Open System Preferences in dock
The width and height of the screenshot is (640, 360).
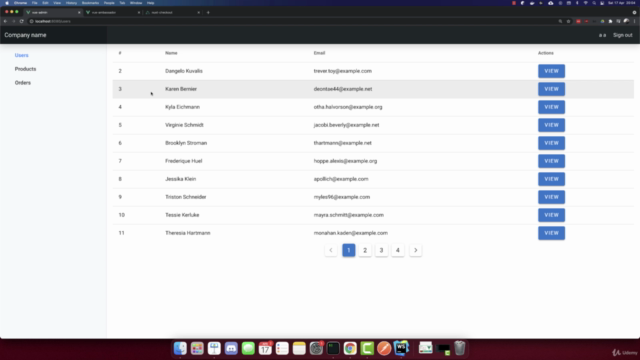[x=316, y=348]
